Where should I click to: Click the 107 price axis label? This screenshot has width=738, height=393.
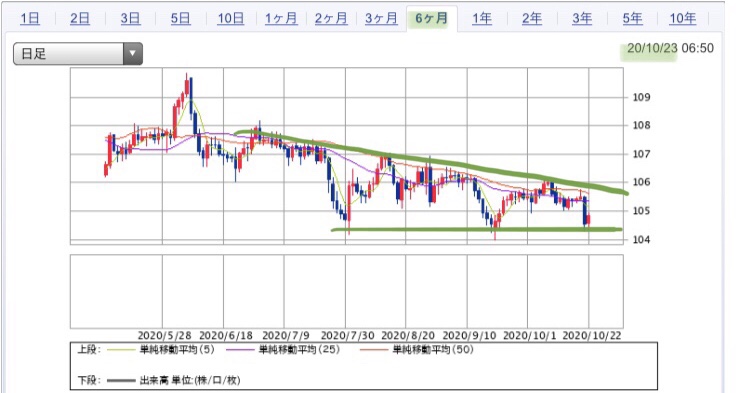point(641,154)
